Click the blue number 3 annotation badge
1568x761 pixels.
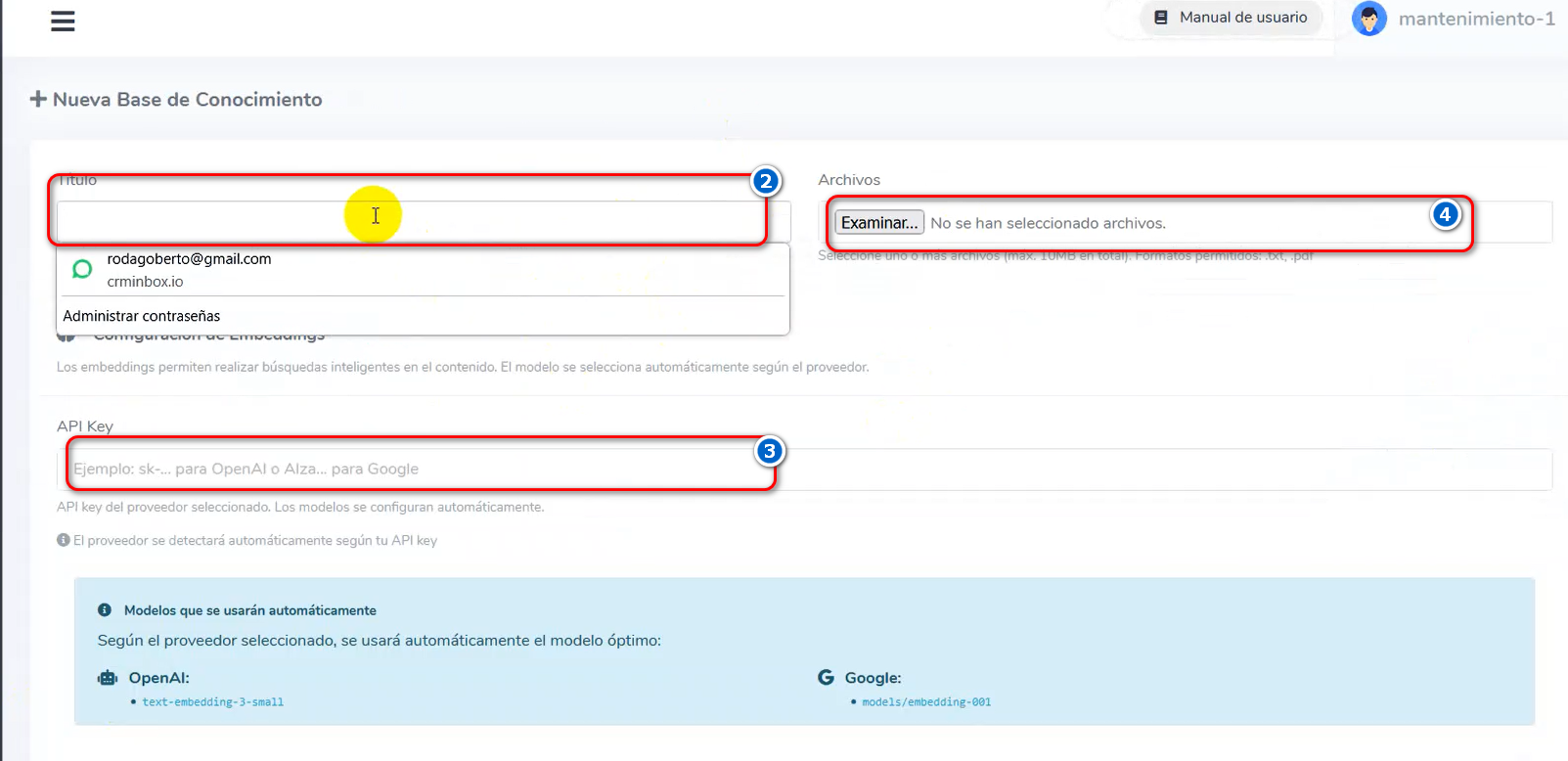click(x=769, y=451)
